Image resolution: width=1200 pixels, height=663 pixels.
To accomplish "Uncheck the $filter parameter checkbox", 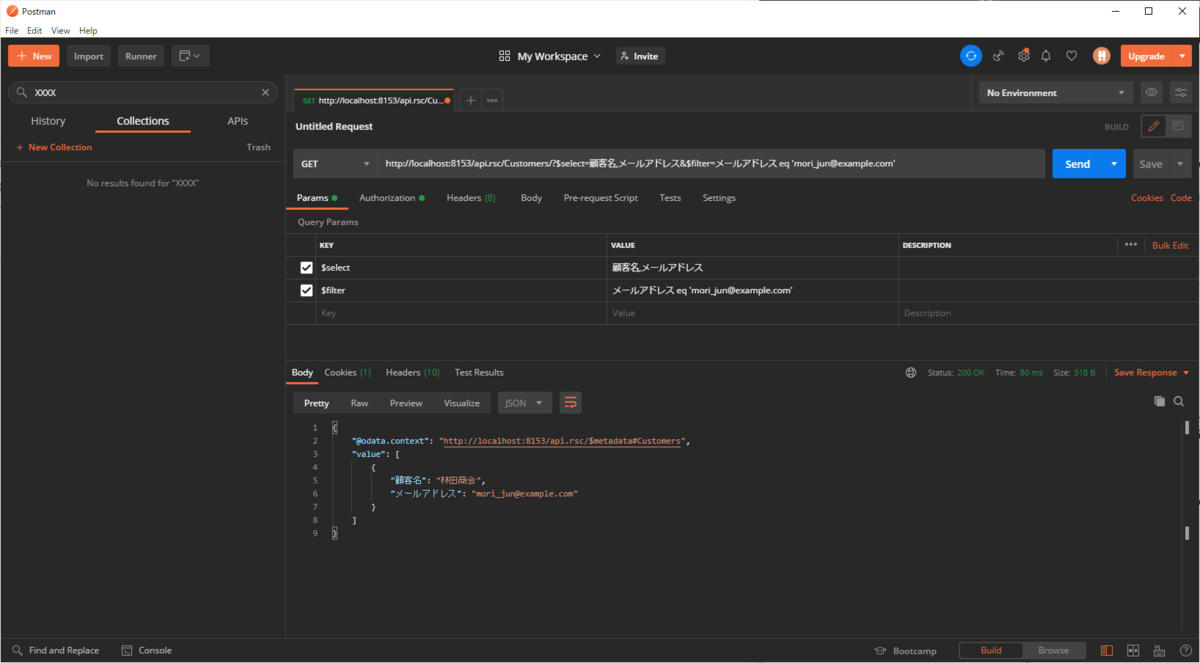I will pyautogui.click(x=306, y=291).
